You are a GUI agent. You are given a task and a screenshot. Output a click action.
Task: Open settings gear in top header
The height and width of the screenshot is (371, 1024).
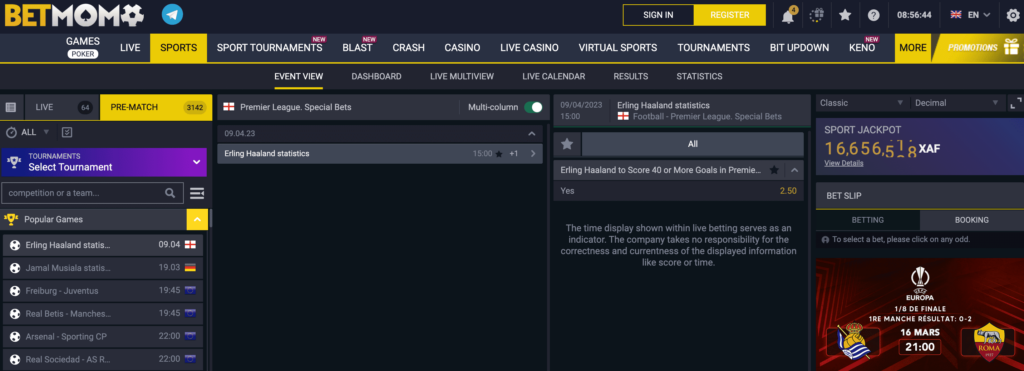coord(1013,16)
